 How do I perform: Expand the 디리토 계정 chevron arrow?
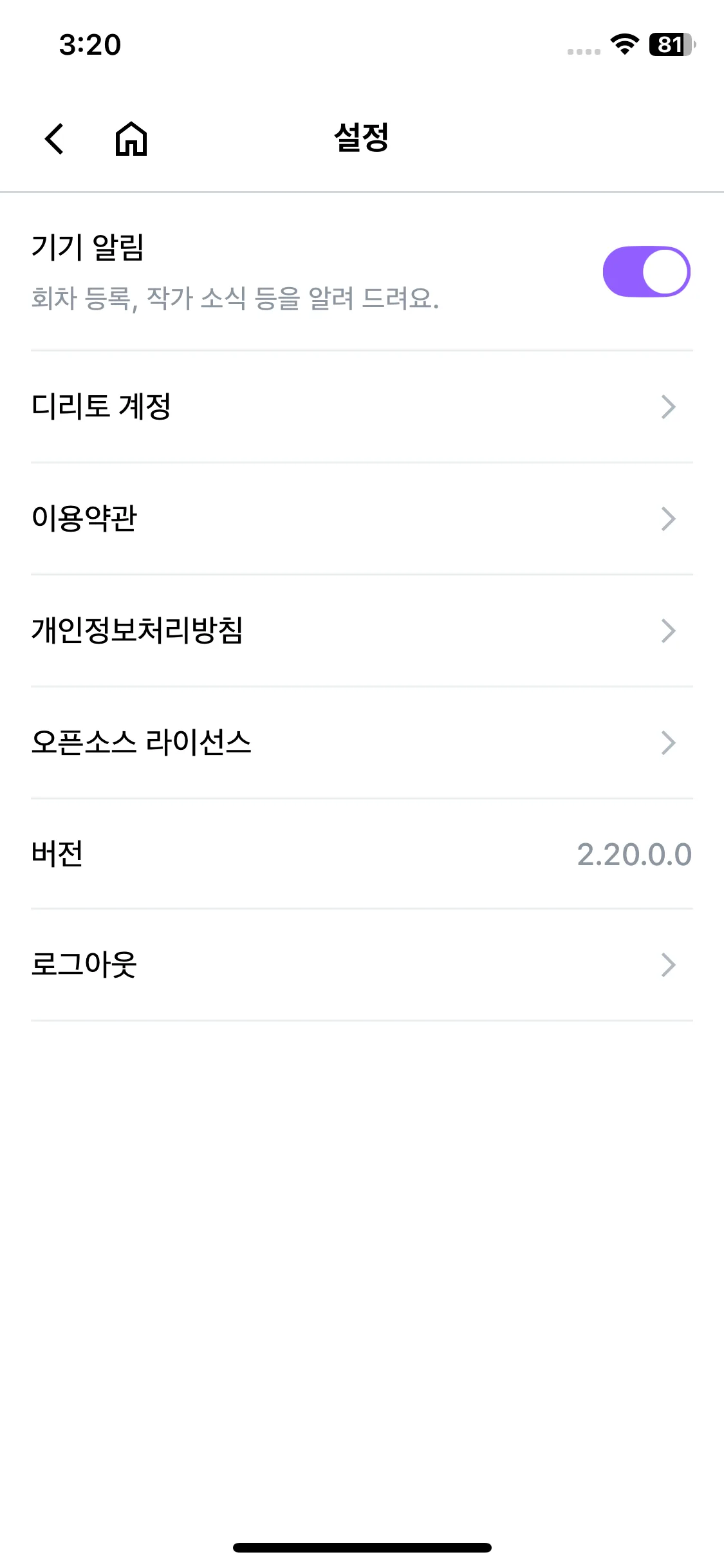pos(668,407)
